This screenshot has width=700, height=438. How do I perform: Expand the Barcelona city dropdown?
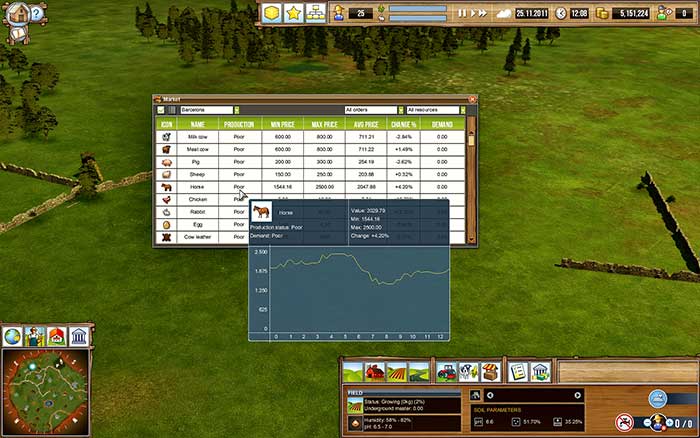coord(236,110)
